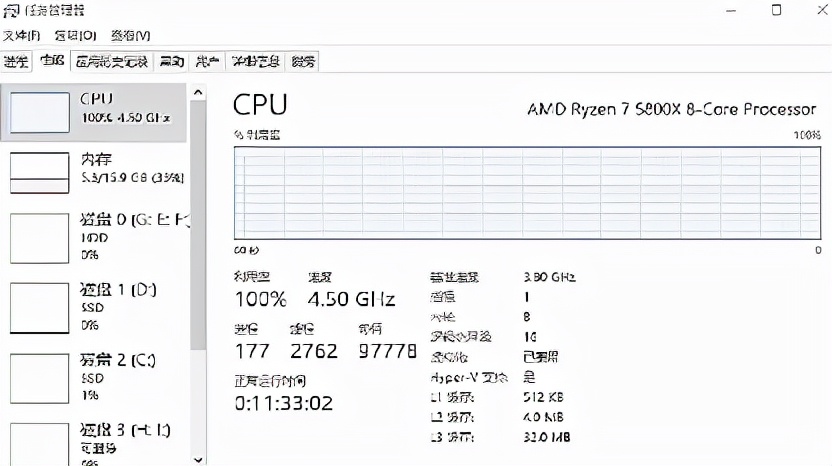Switch to the Details tab
The width and height of the screenshot is (832, 466).
coord(255,62)
